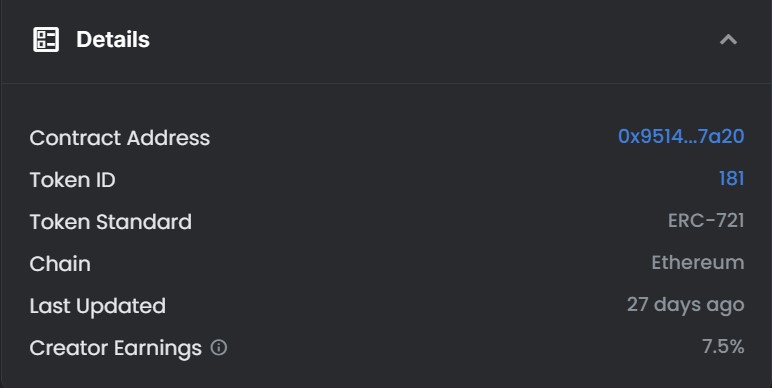Viewport: 772px width, 388px height.
Task: Click the Details header bar area
Action: click(x=386, y=40)
